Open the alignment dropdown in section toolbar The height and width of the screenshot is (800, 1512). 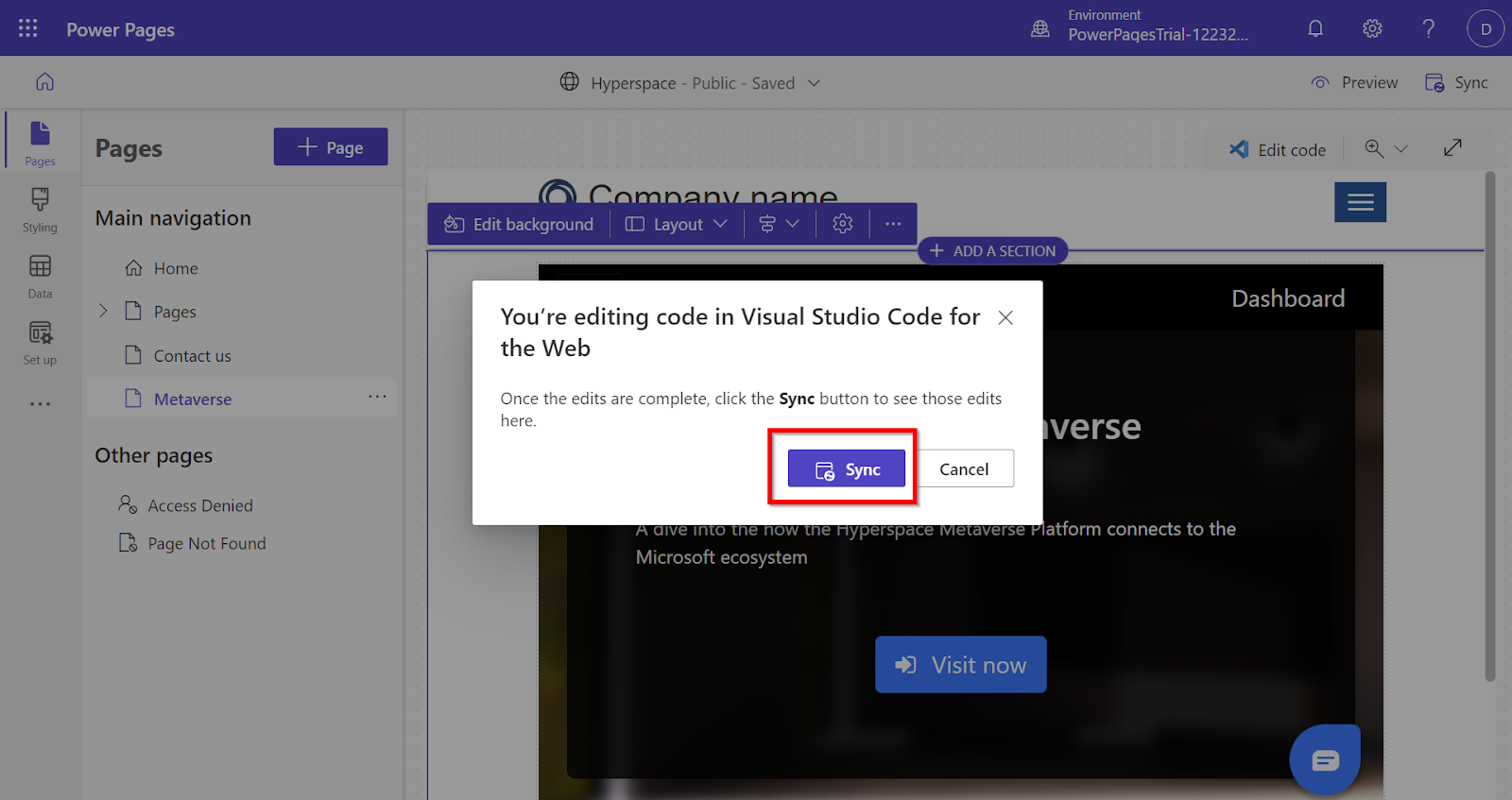tap(780, 224)
